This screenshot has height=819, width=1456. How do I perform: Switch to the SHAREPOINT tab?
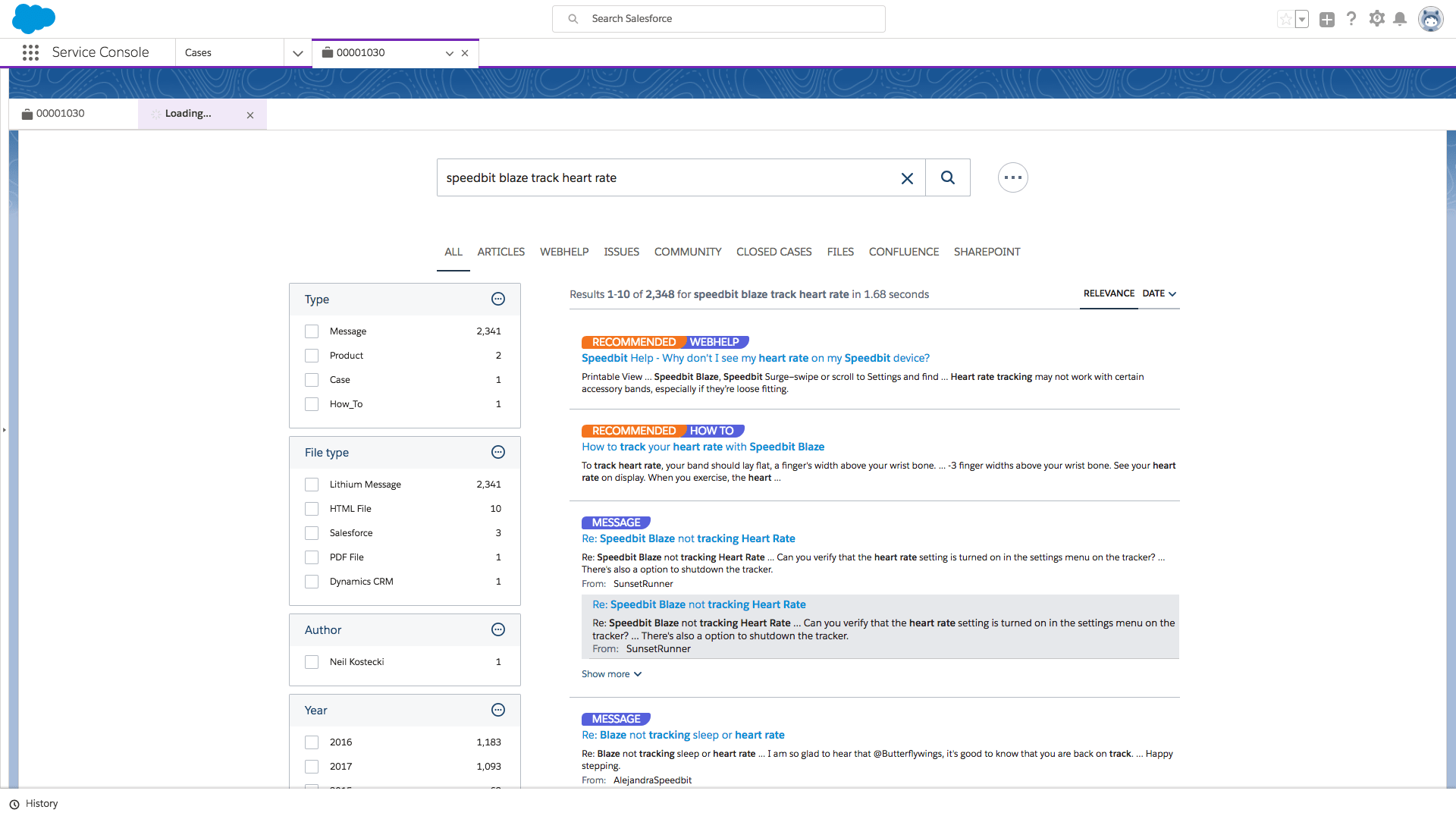coord(987,252)
